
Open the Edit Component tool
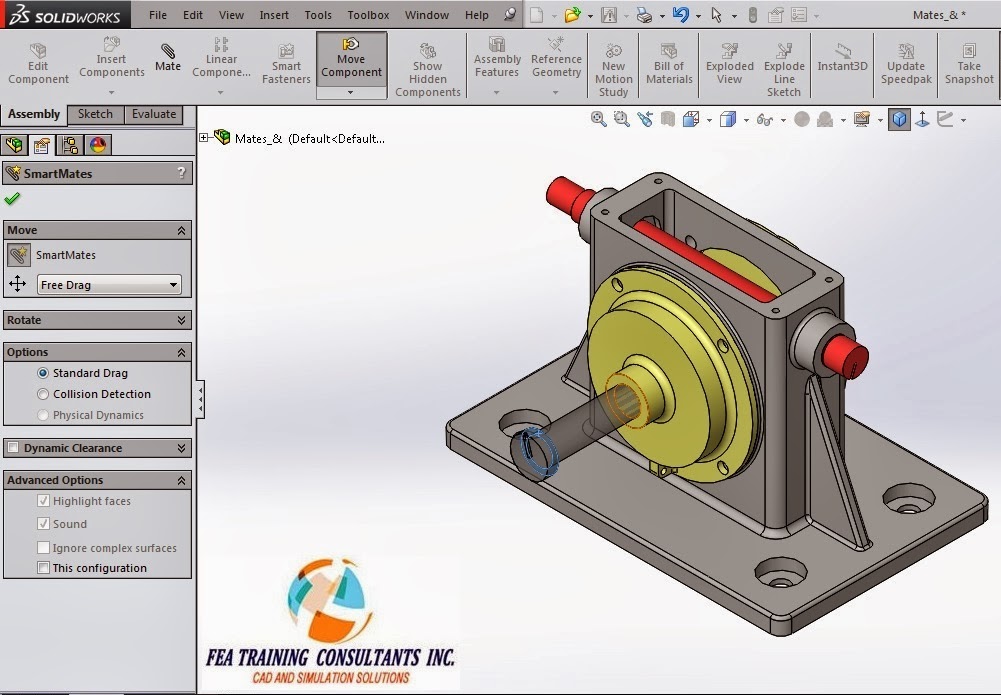[x=38, y=64]
